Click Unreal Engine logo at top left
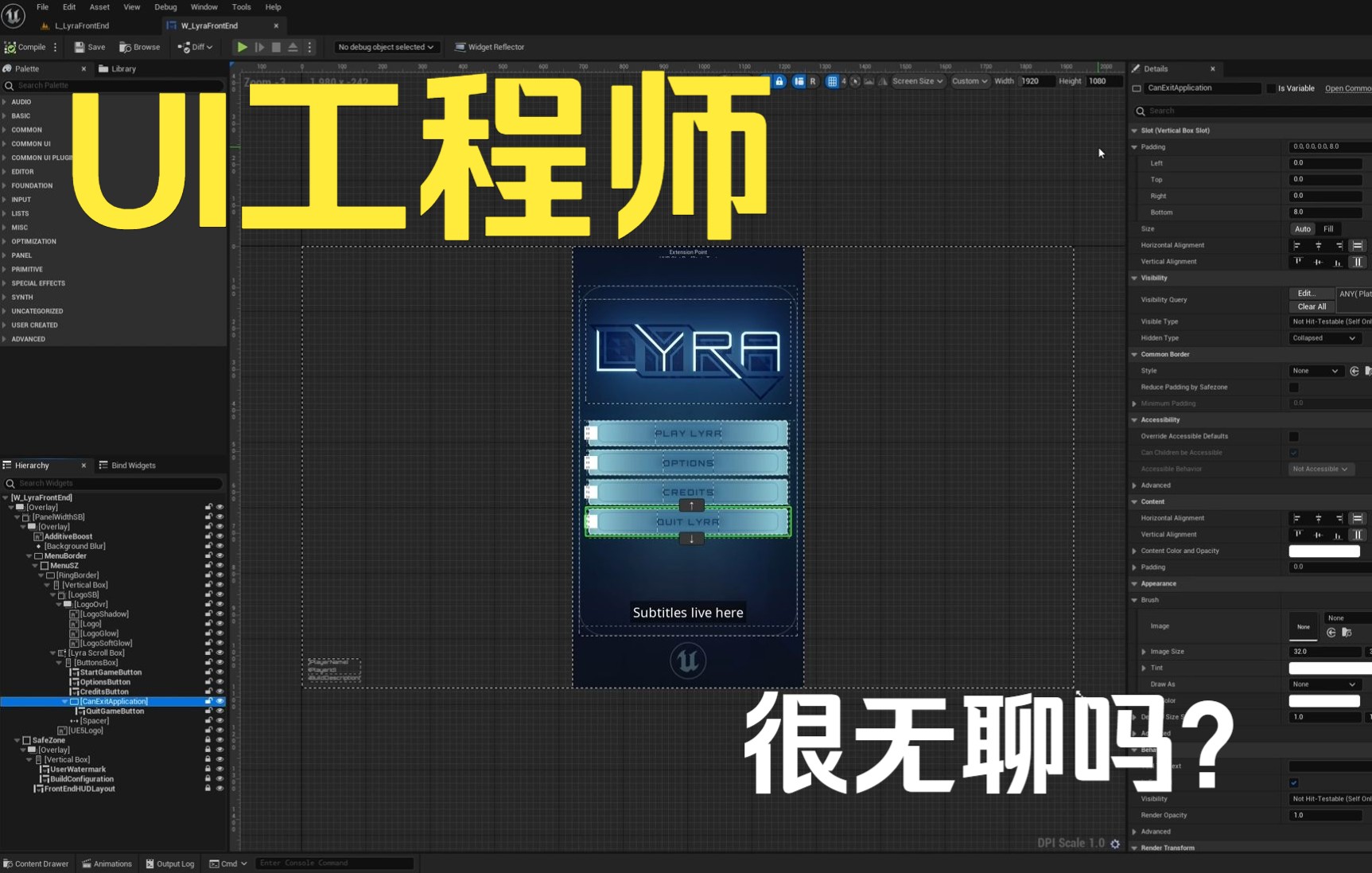Viewport: 1372px width, 873px height. (14, 15)
